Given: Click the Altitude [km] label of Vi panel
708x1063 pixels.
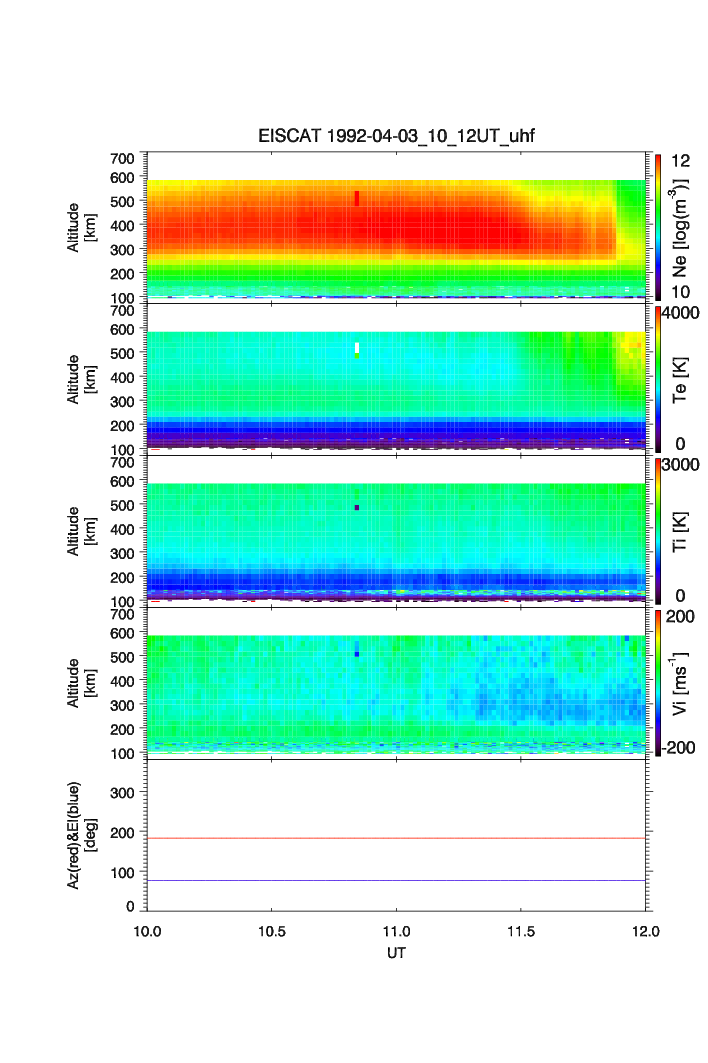Looking at the screenshot, I should click(x=82, y=683).
